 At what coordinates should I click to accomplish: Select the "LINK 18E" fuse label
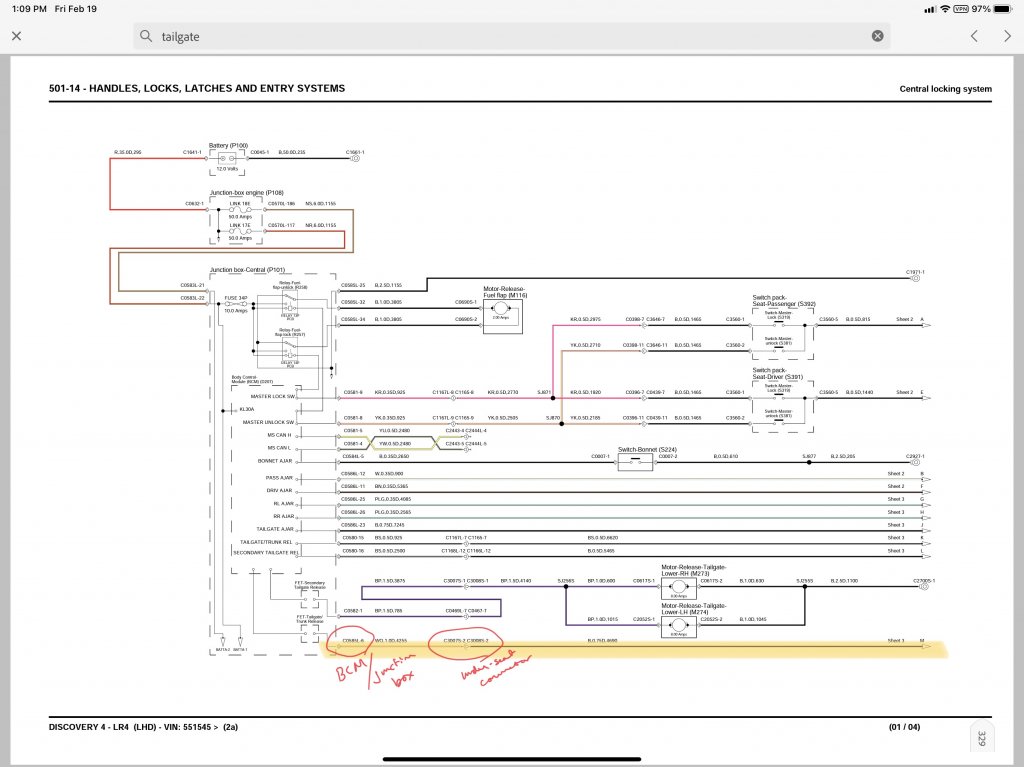pyautogui.click(x=240, y=204)
